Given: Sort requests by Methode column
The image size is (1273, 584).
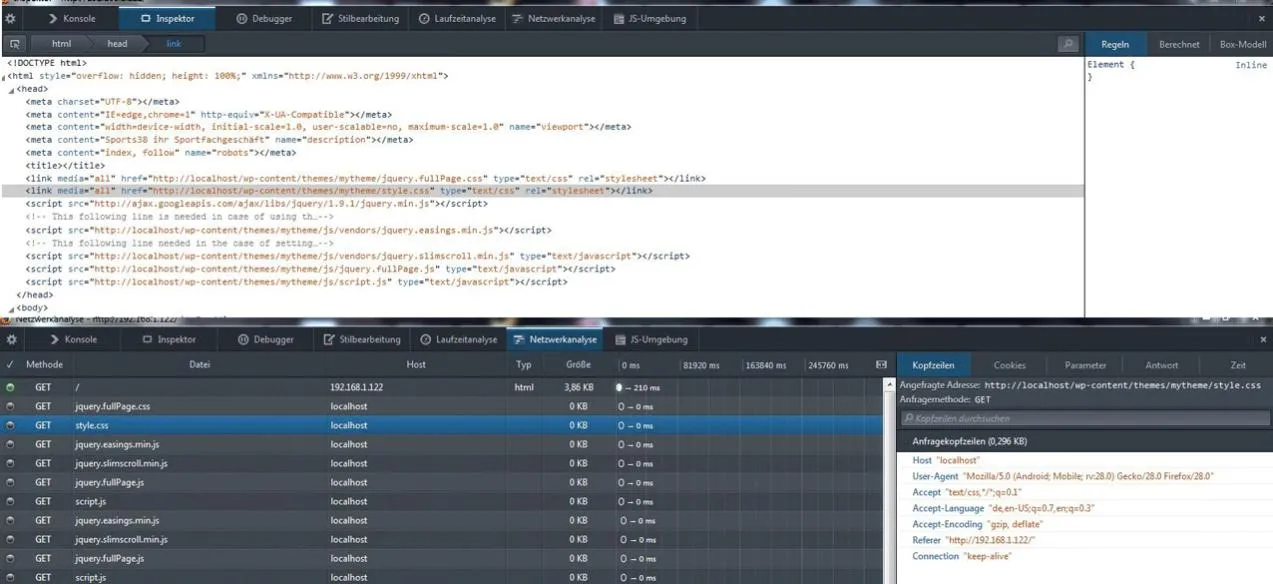Looking at the screenshot, I should (x=44, y=365).
